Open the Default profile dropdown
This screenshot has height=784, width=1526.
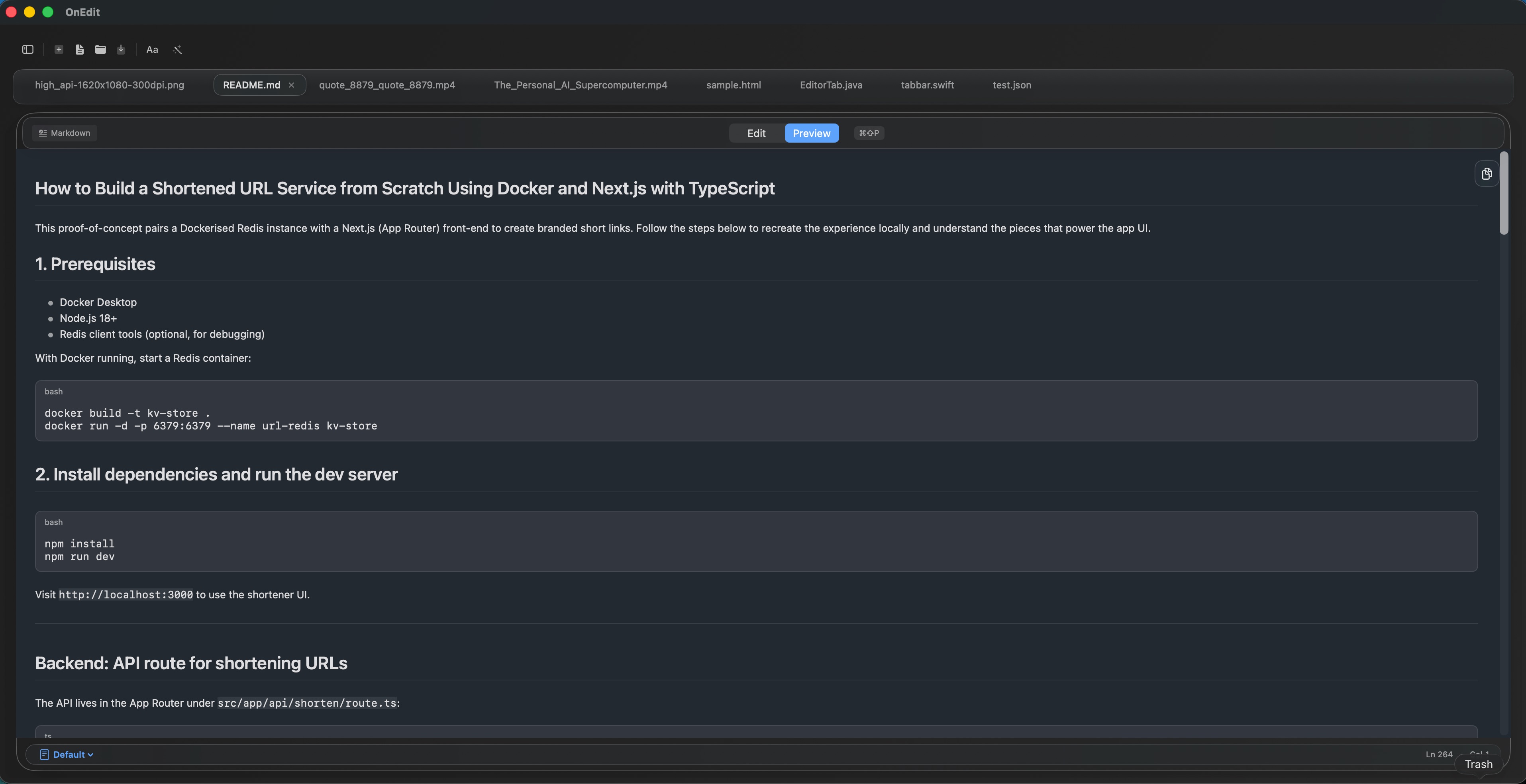67,755
